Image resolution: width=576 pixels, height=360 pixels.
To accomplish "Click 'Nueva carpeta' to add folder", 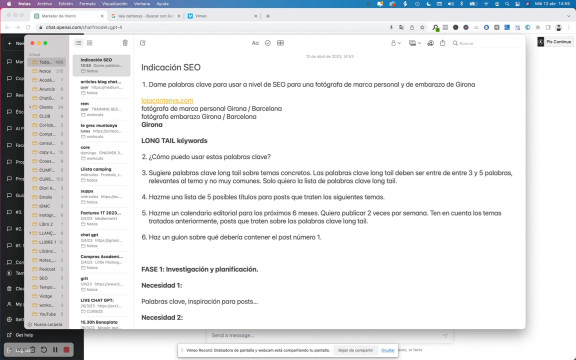I will pyautogui.click(x=45, y=324).
